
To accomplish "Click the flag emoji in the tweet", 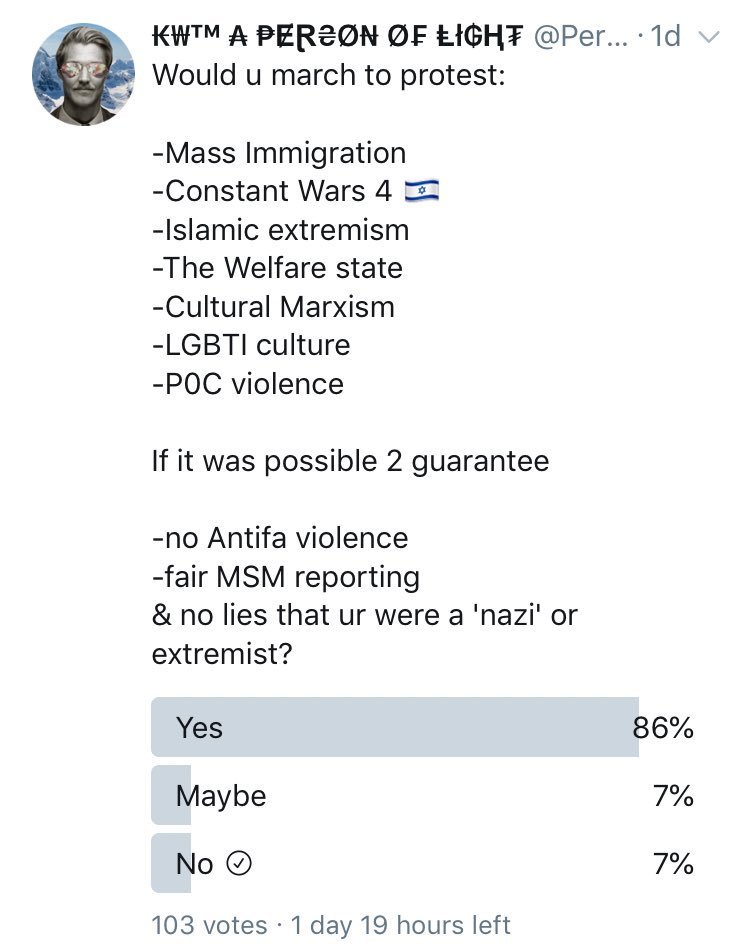I will click(x=422, y=192).
